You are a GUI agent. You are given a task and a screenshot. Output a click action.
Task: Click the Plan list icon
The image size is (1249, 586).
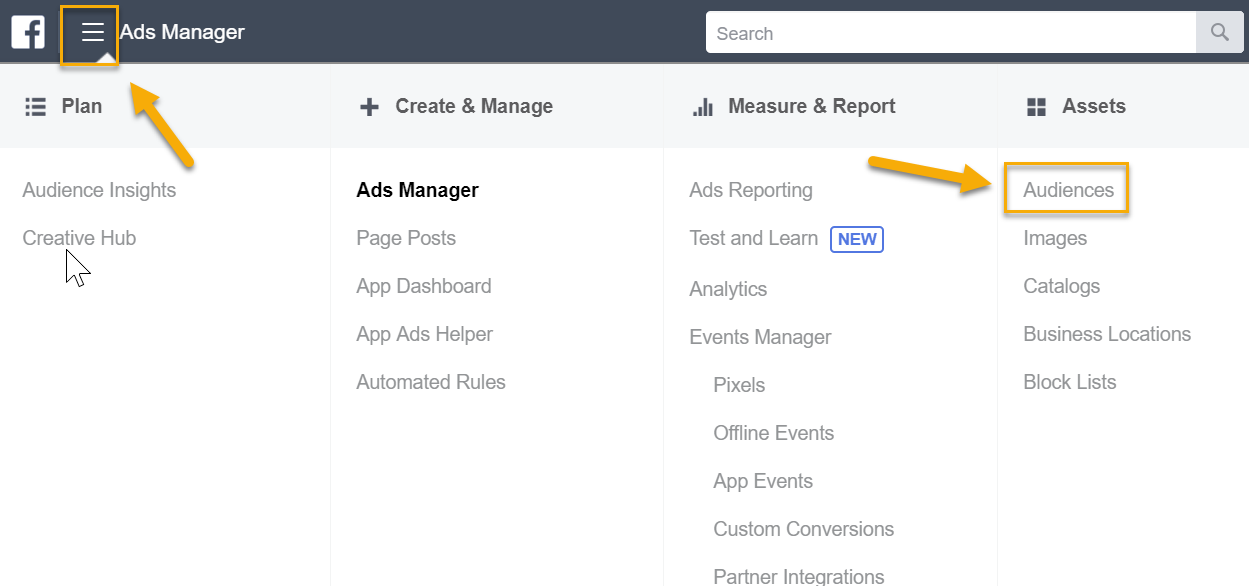click(35, 107)
